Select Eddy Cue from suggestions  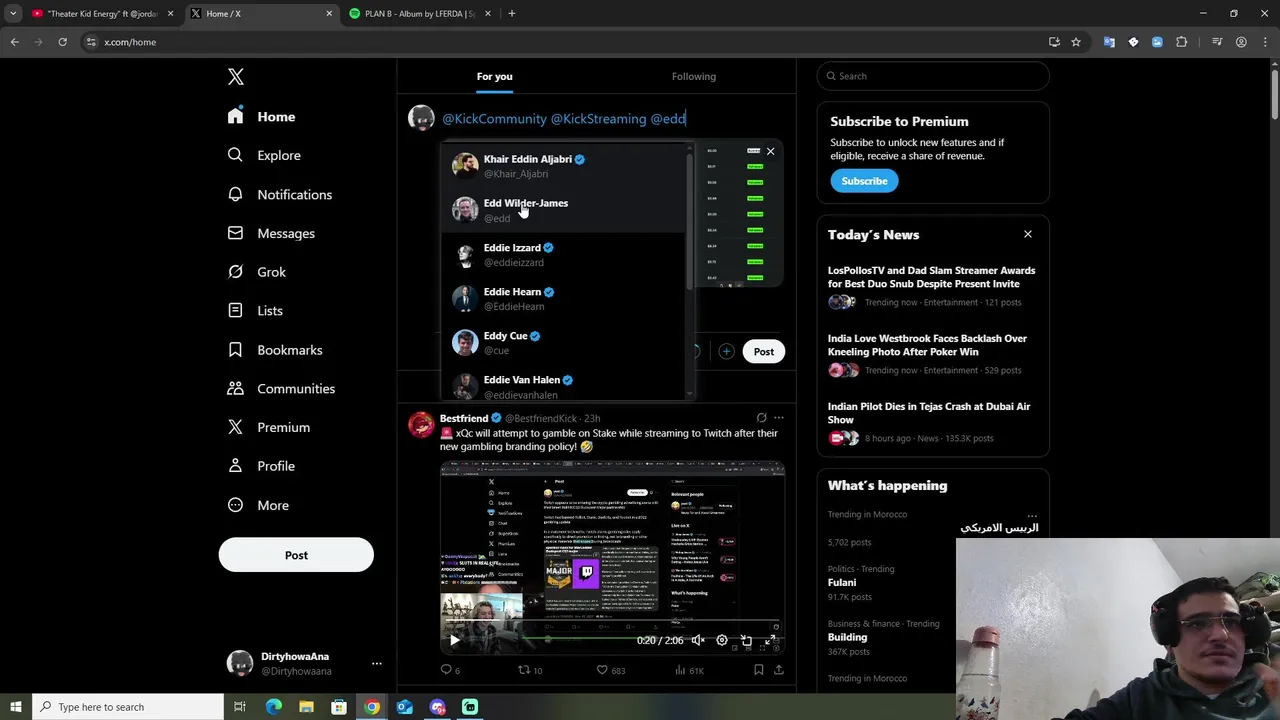point(564,343)
